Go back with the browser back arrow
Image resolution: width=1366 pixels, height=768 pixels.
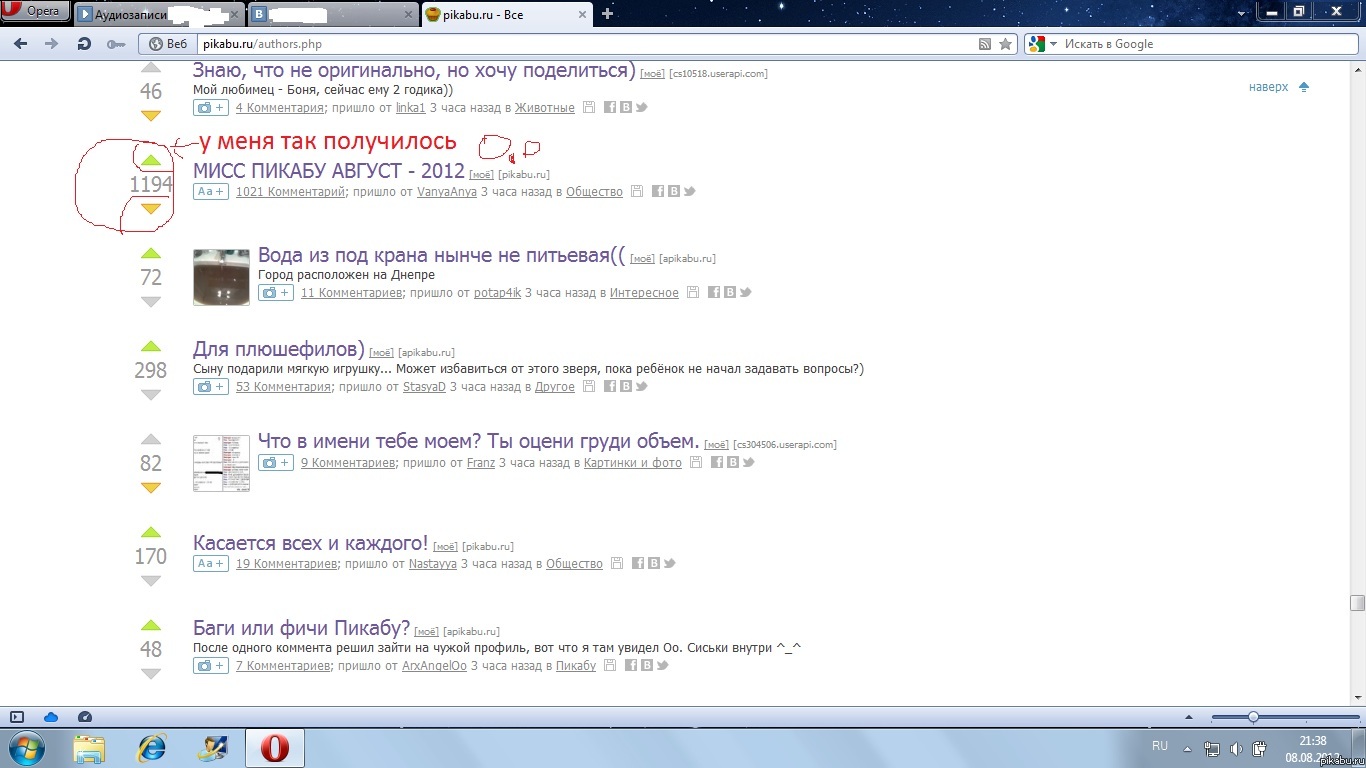(x=21, y=44)
